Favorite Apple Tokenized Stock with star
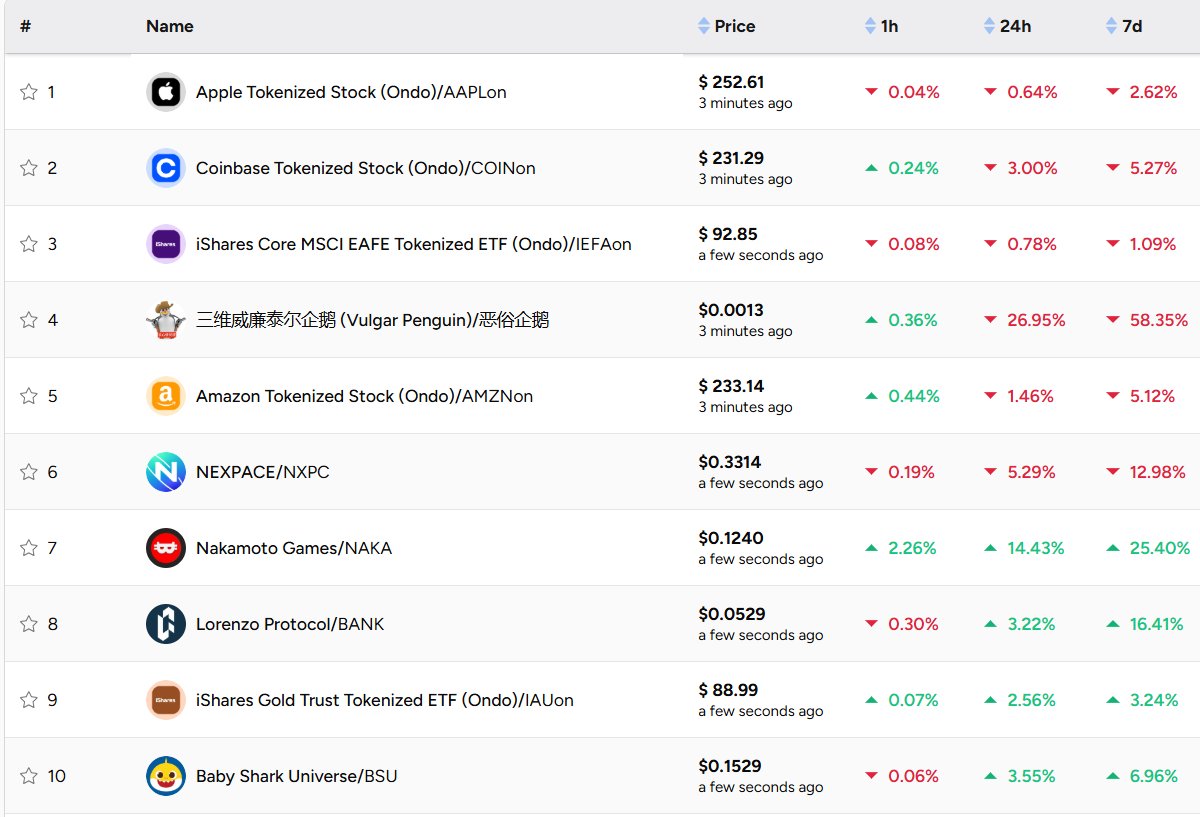 click(x=29, y=92)
